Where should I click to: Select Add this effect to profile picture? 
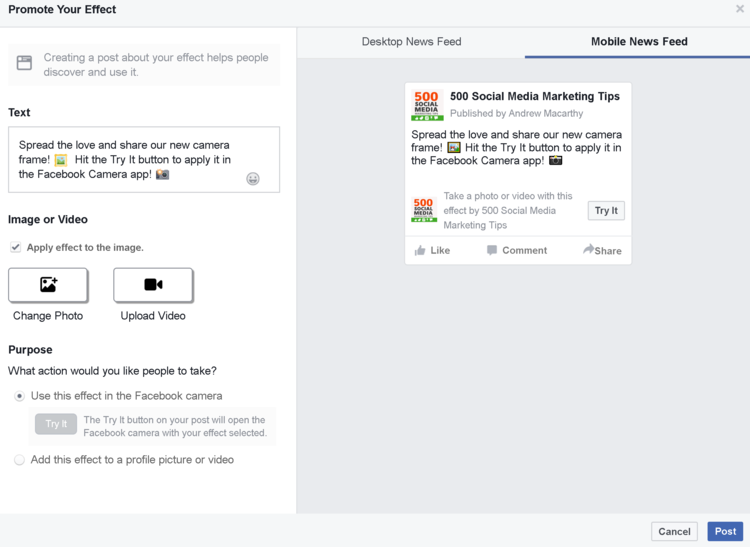click(x=19, y=460)
